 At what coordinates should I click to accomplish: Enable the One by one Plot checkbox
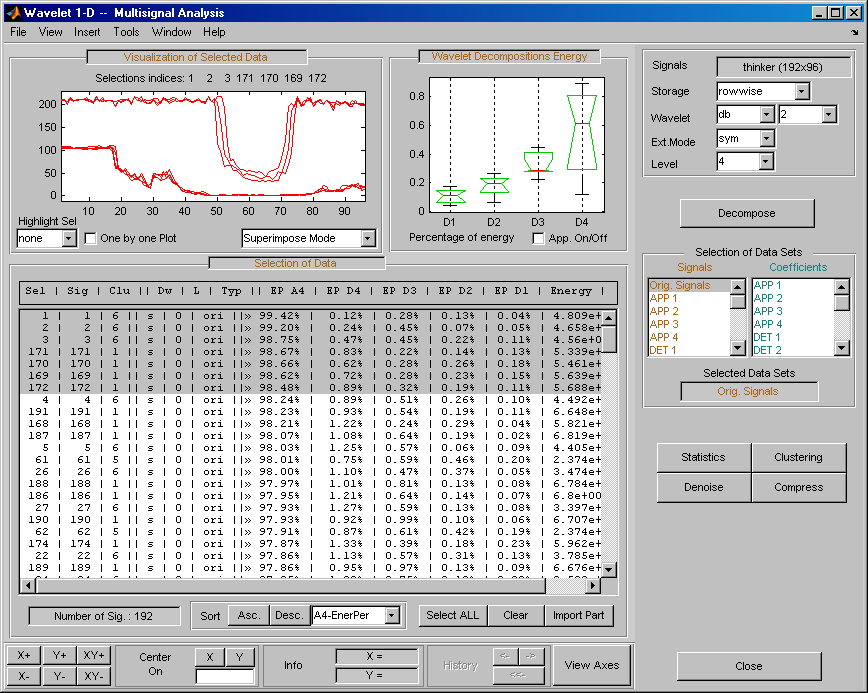[x=91, y=239]
